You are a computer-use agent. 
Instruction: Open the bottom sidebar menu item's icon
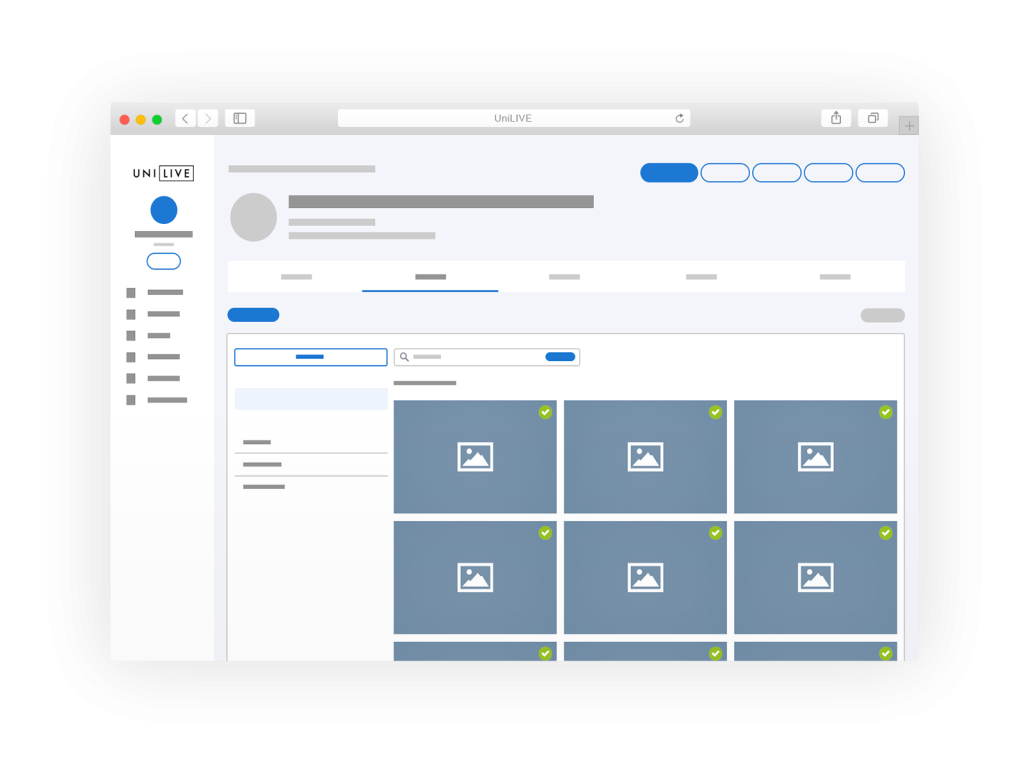pyautogui.click(x=131, y=400)
